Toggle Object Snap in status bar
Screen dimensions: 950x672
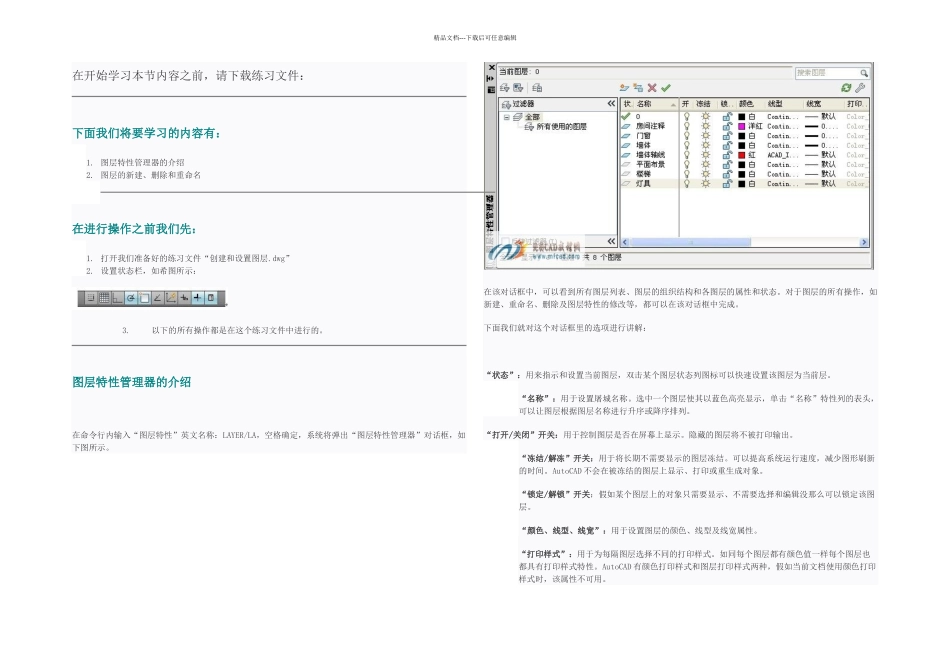click(144, 298)
